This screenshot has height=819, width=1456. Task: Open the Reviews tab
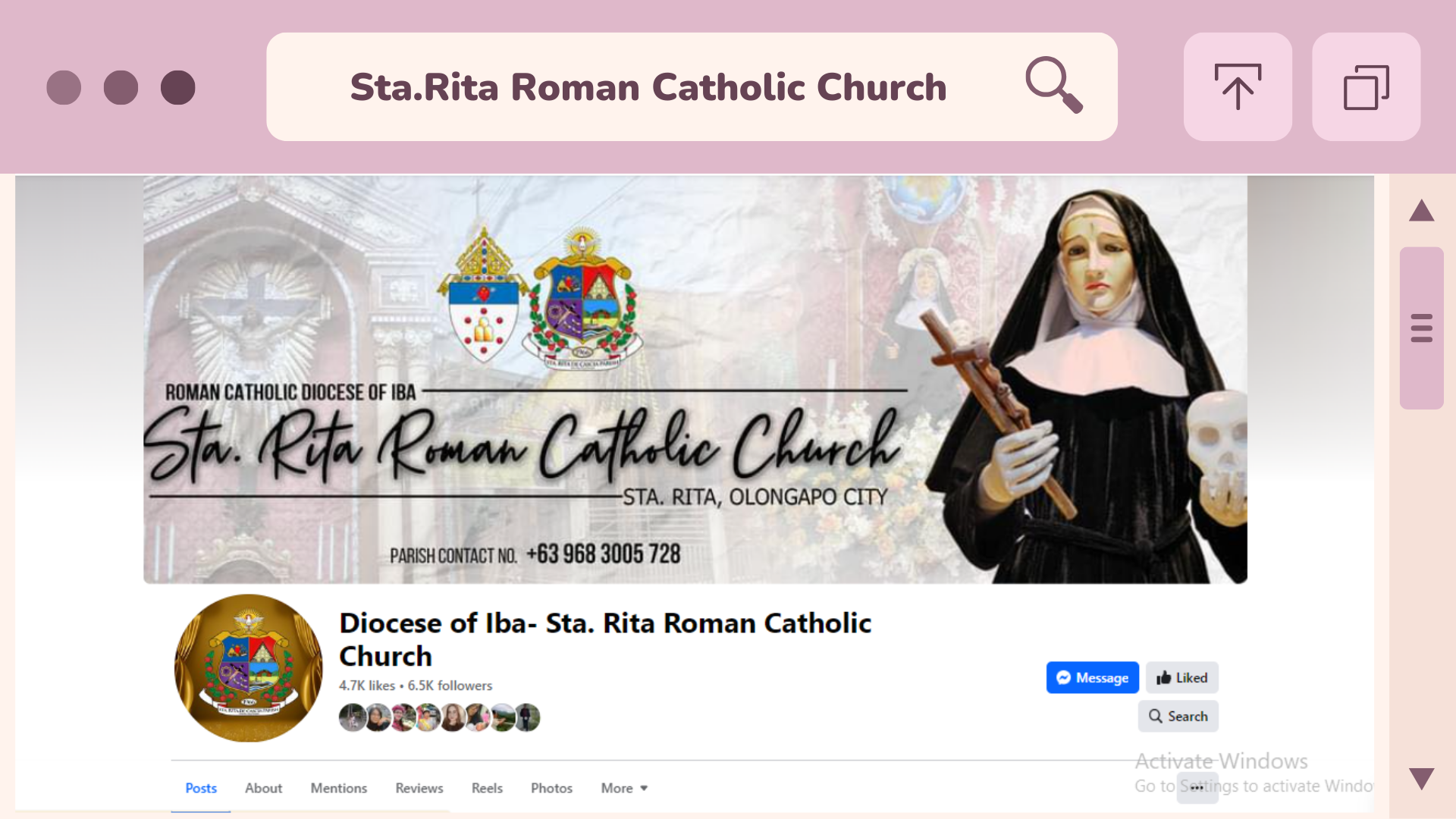point(419,788)
